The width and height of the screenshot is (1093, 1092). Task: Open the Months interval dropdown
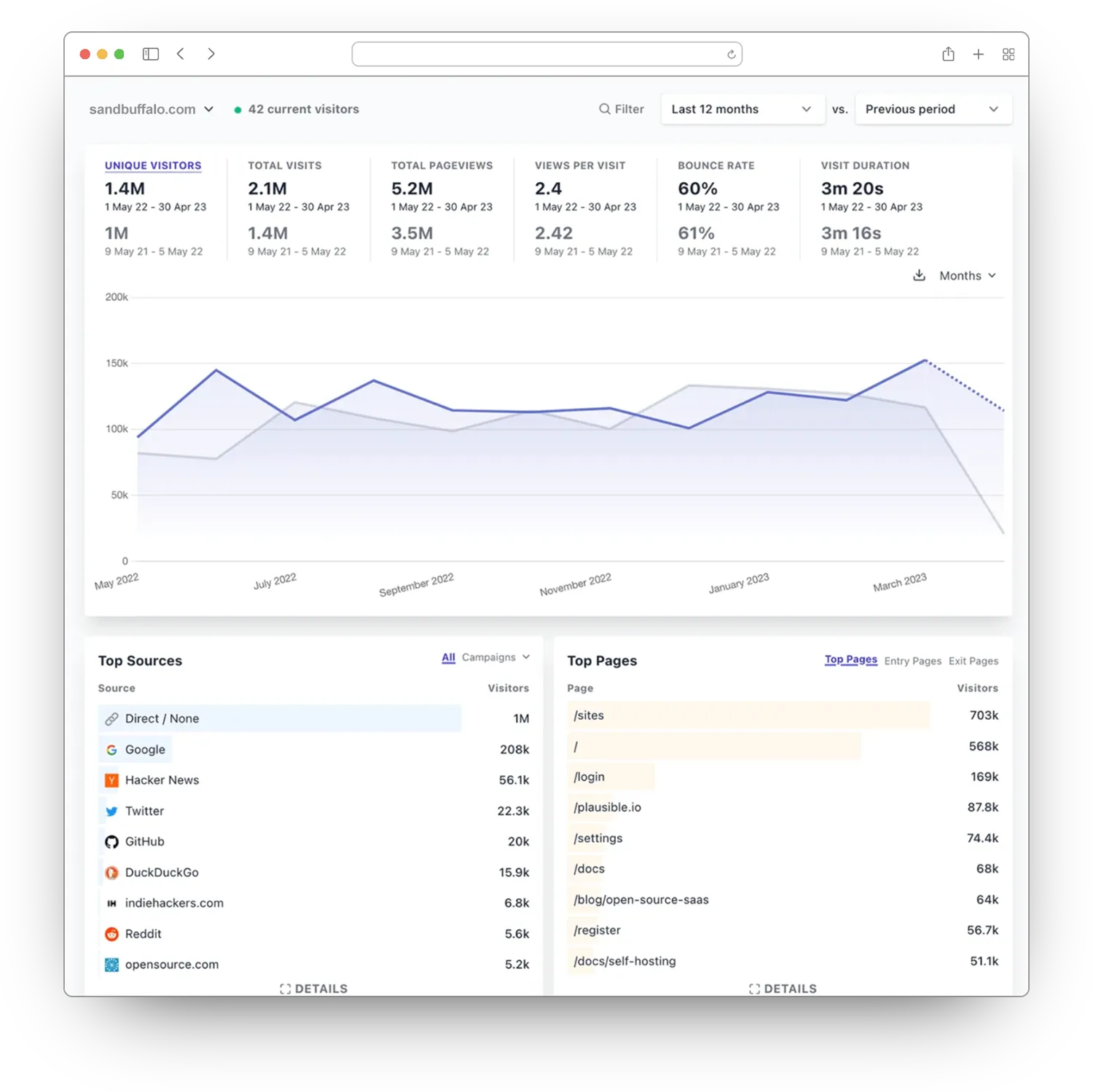(x=966, y=275)
